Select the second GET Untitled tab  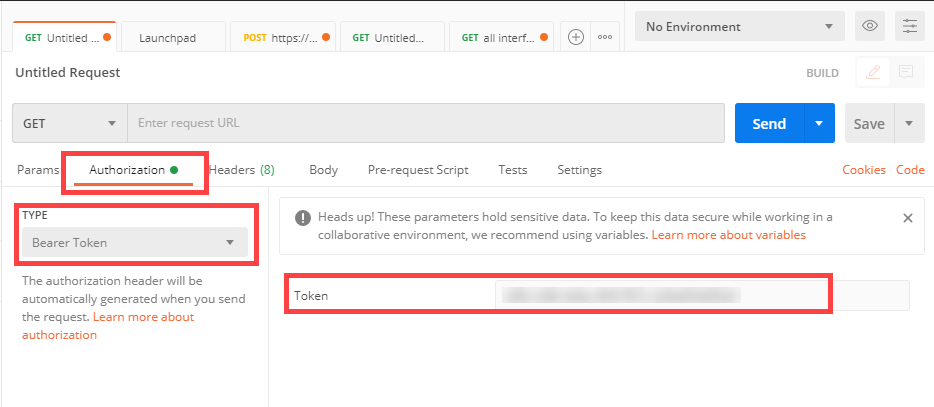coord(393,38)
